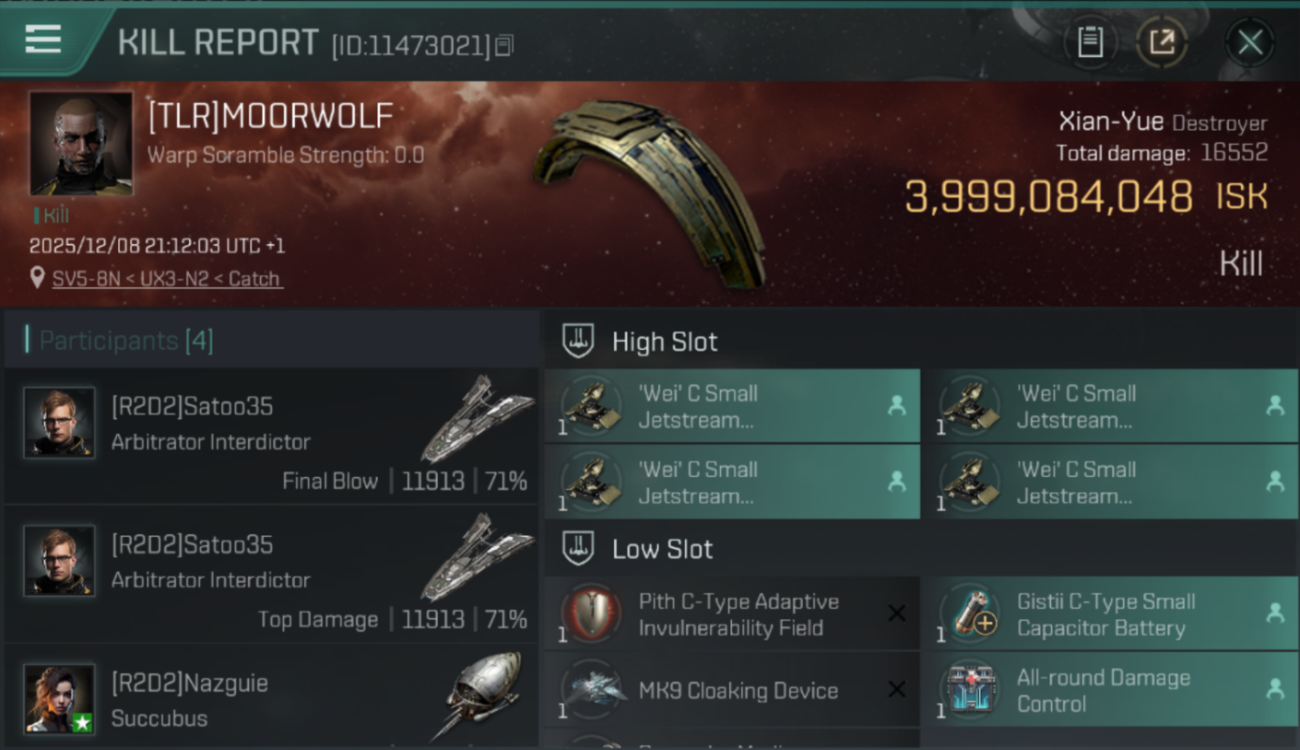
Task: Open Satoo35 Top Damage participant entry
Action: pyautogui.click(x=270, y=573)
